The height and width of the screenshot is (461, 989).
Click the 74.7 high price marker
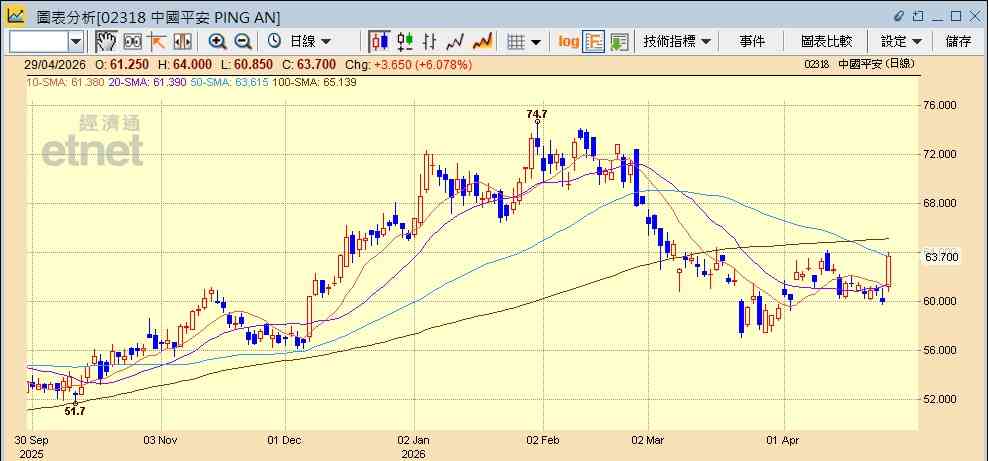click(537, 114)
